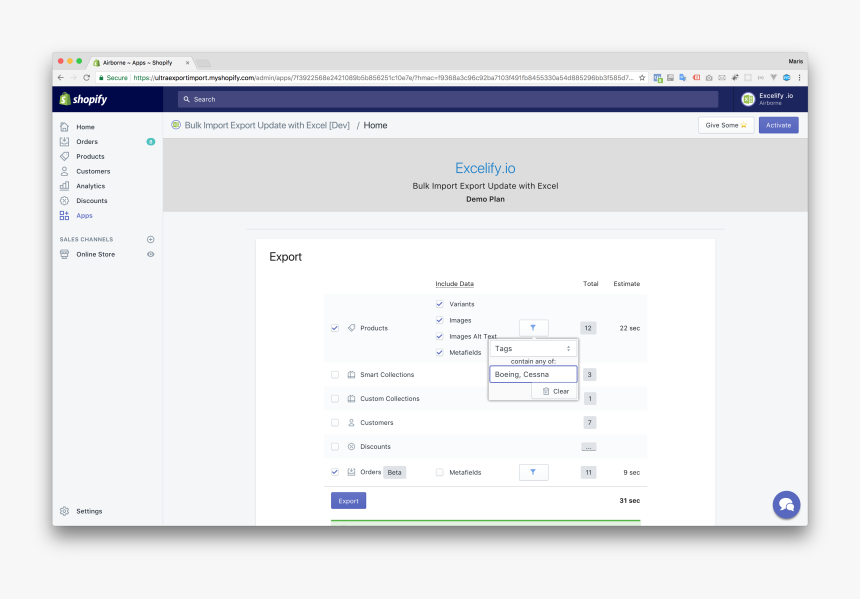Click the Activate button

(778, 125)
